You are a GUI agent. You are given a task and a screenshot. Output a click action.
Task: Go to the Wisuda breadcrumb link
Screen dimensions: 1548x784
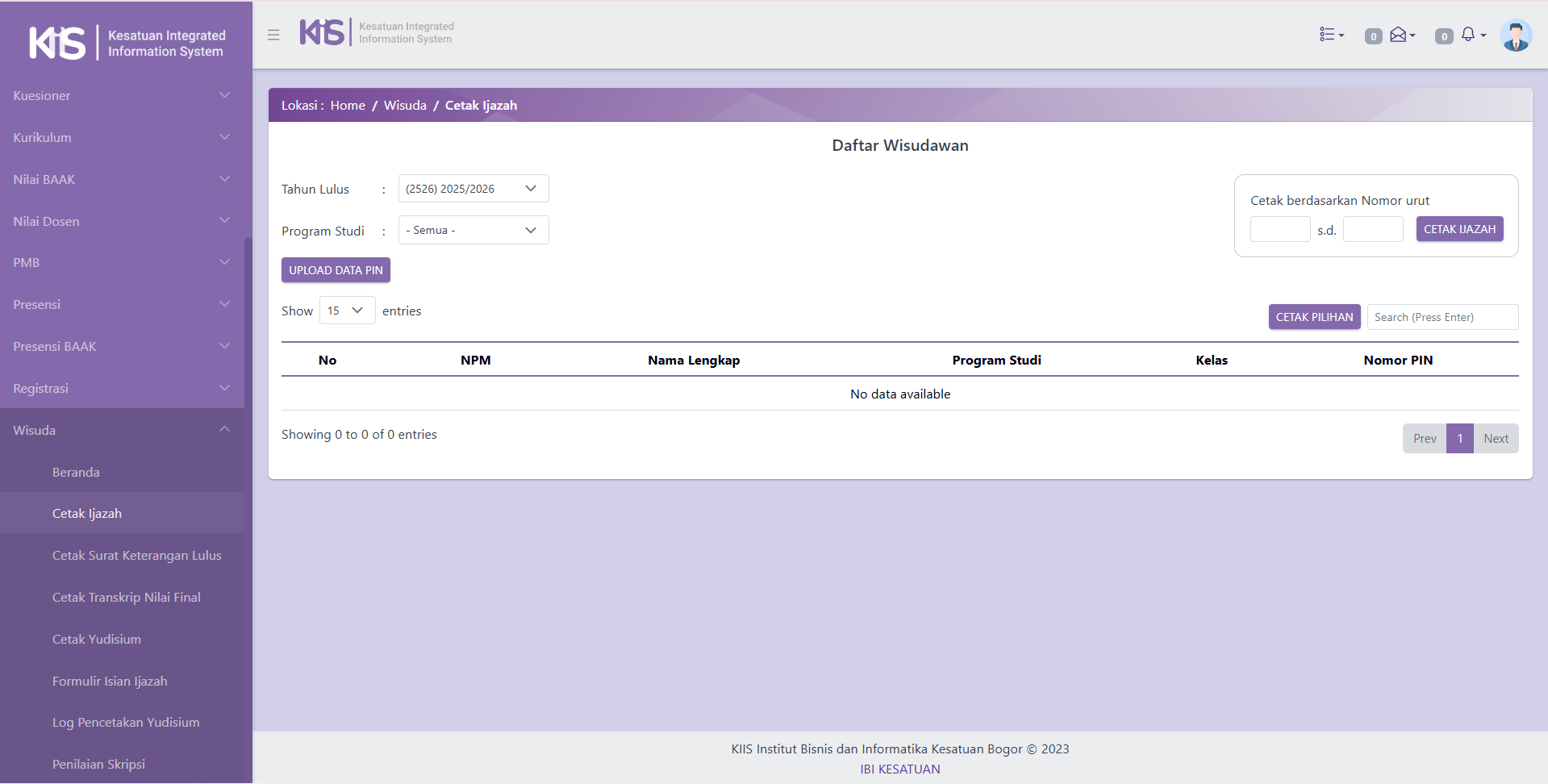(405, 106)
